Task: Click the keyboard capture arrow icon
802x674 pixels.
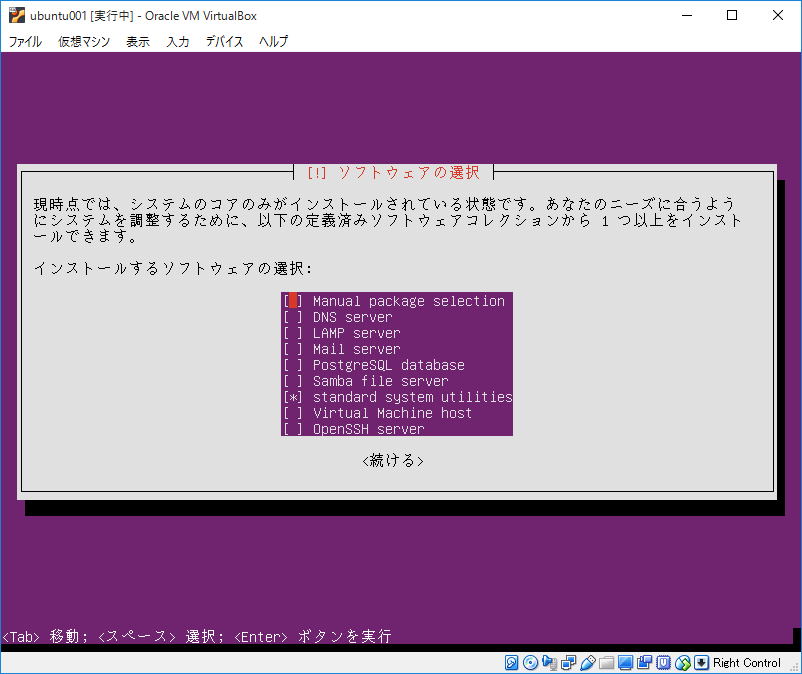Action: [x=701, y=663]
